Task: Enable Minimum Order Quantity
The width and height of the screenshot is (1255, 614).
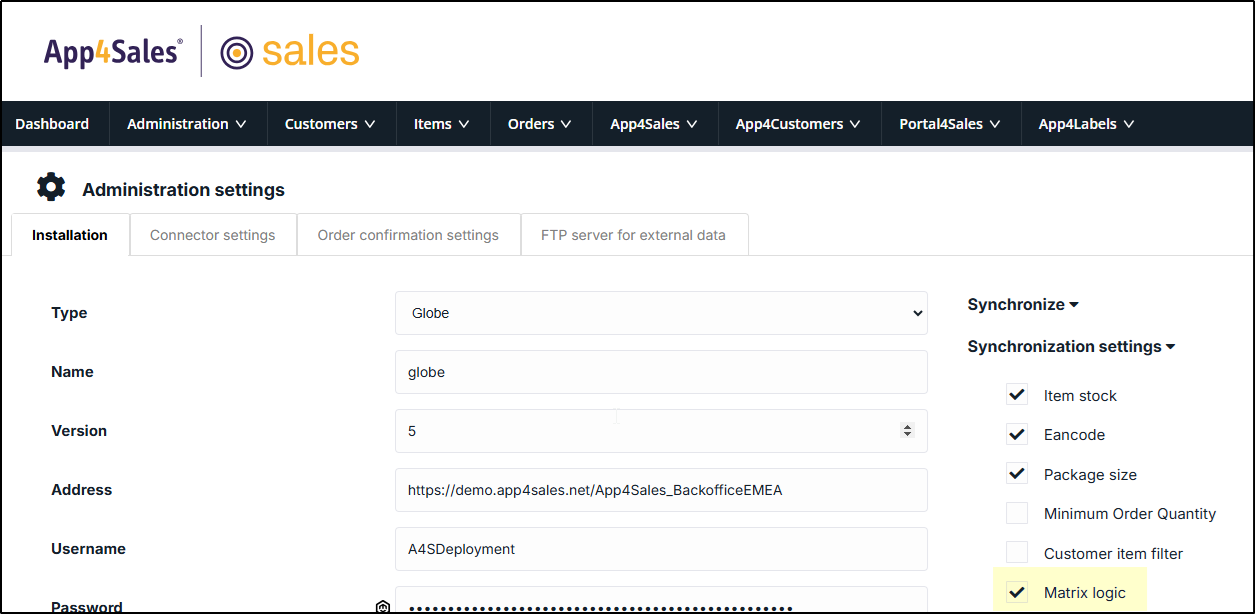Action: [x=1017, y=514]
